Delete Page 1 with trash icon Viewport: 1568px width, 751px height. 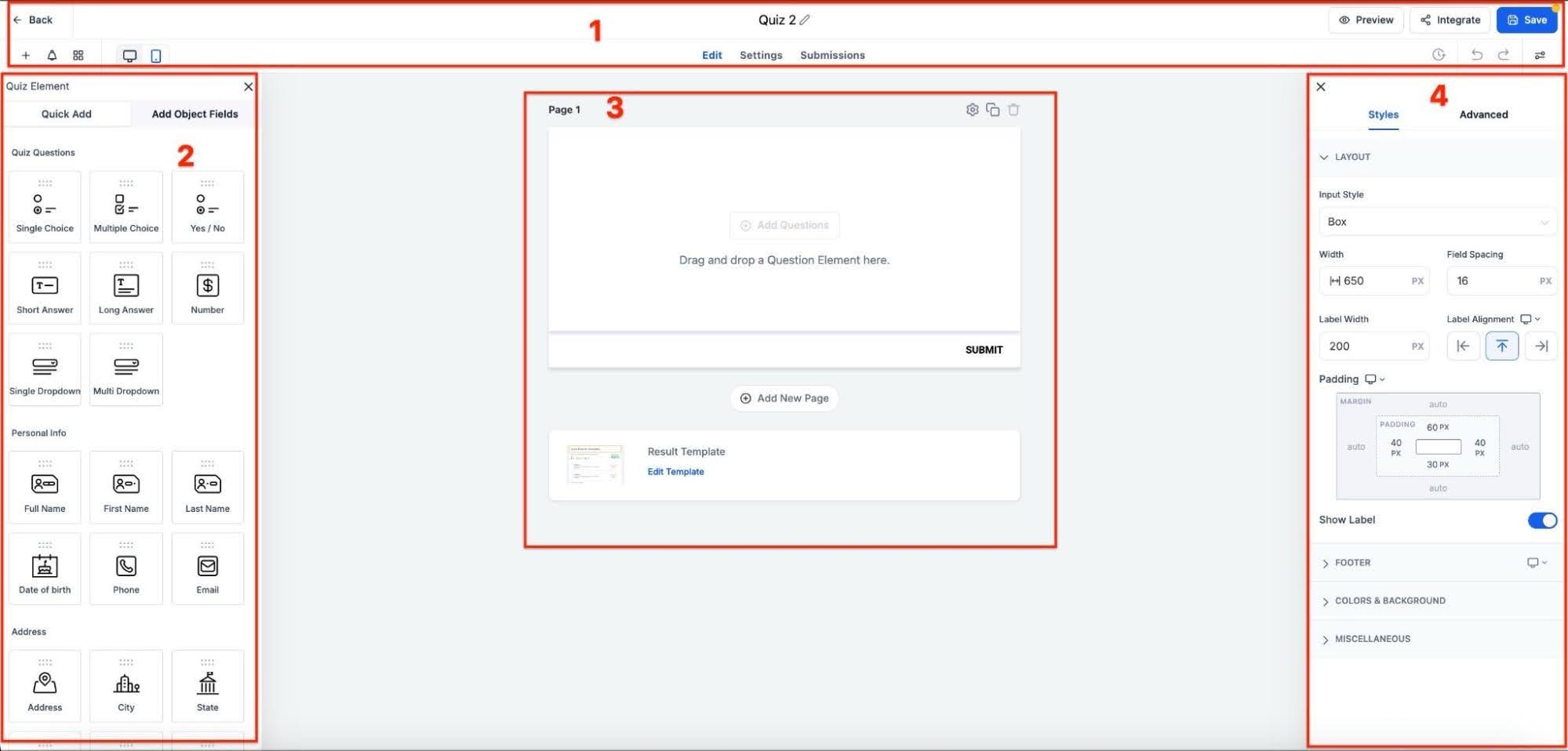1013,109
